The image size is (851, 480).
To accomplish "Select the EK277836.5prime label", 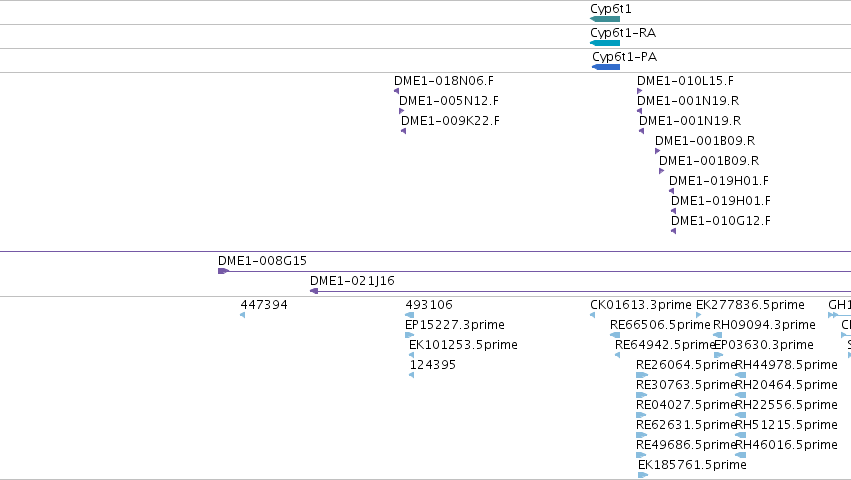I will 750,305.
